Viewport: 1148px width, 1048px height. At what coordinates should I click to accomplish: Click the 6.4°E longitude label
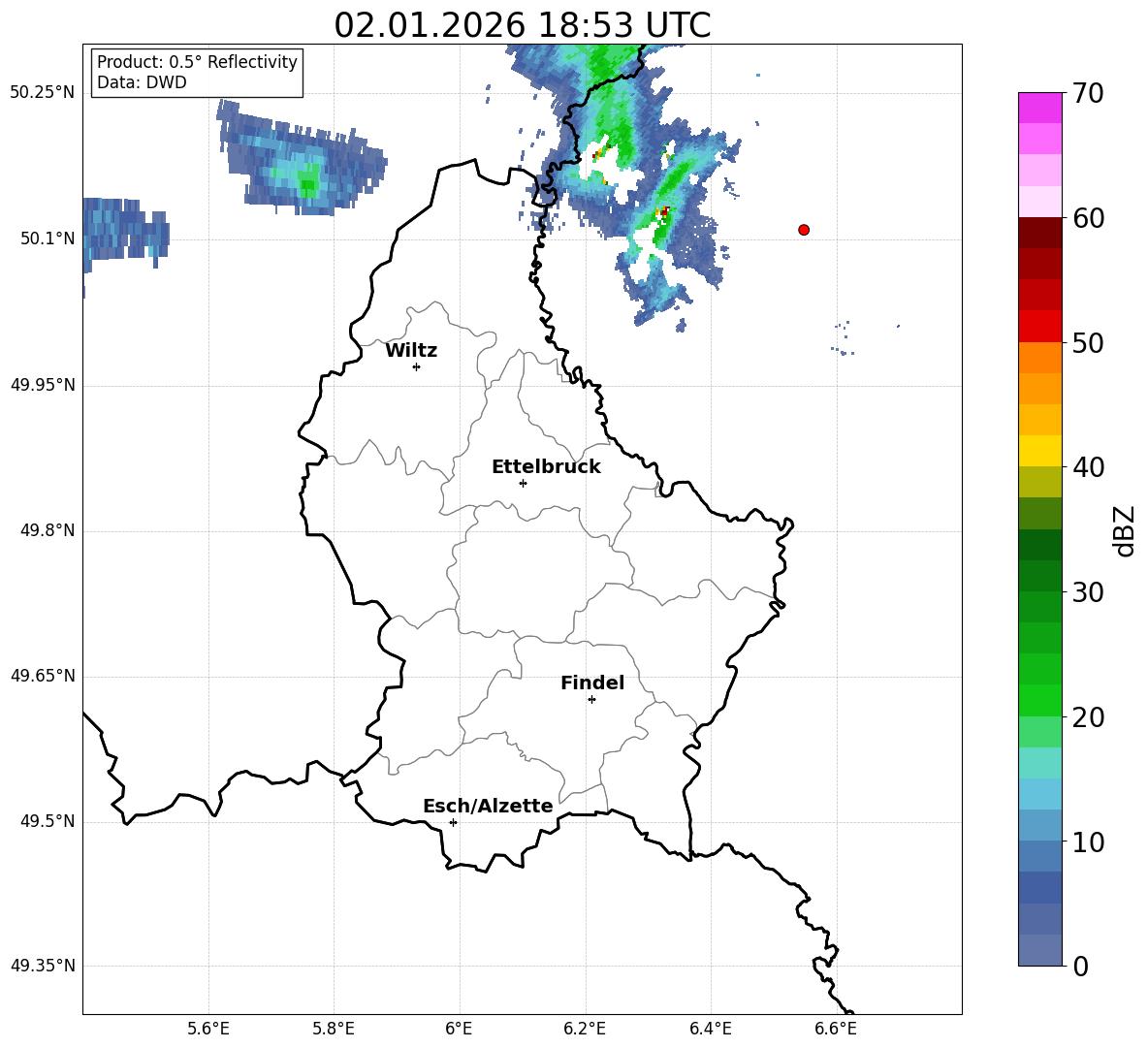(711, 1029)
